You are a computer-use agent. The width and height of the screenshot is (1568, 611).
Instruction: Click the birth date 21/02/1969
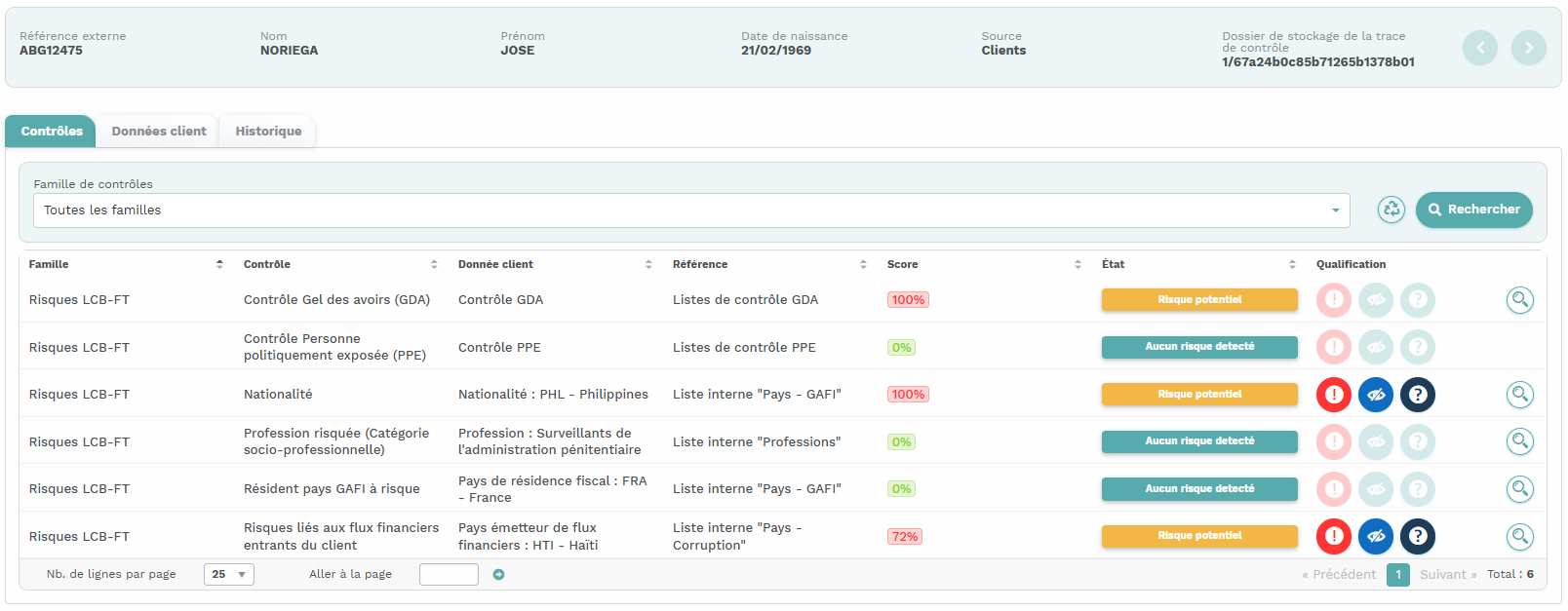coord(776,51)
